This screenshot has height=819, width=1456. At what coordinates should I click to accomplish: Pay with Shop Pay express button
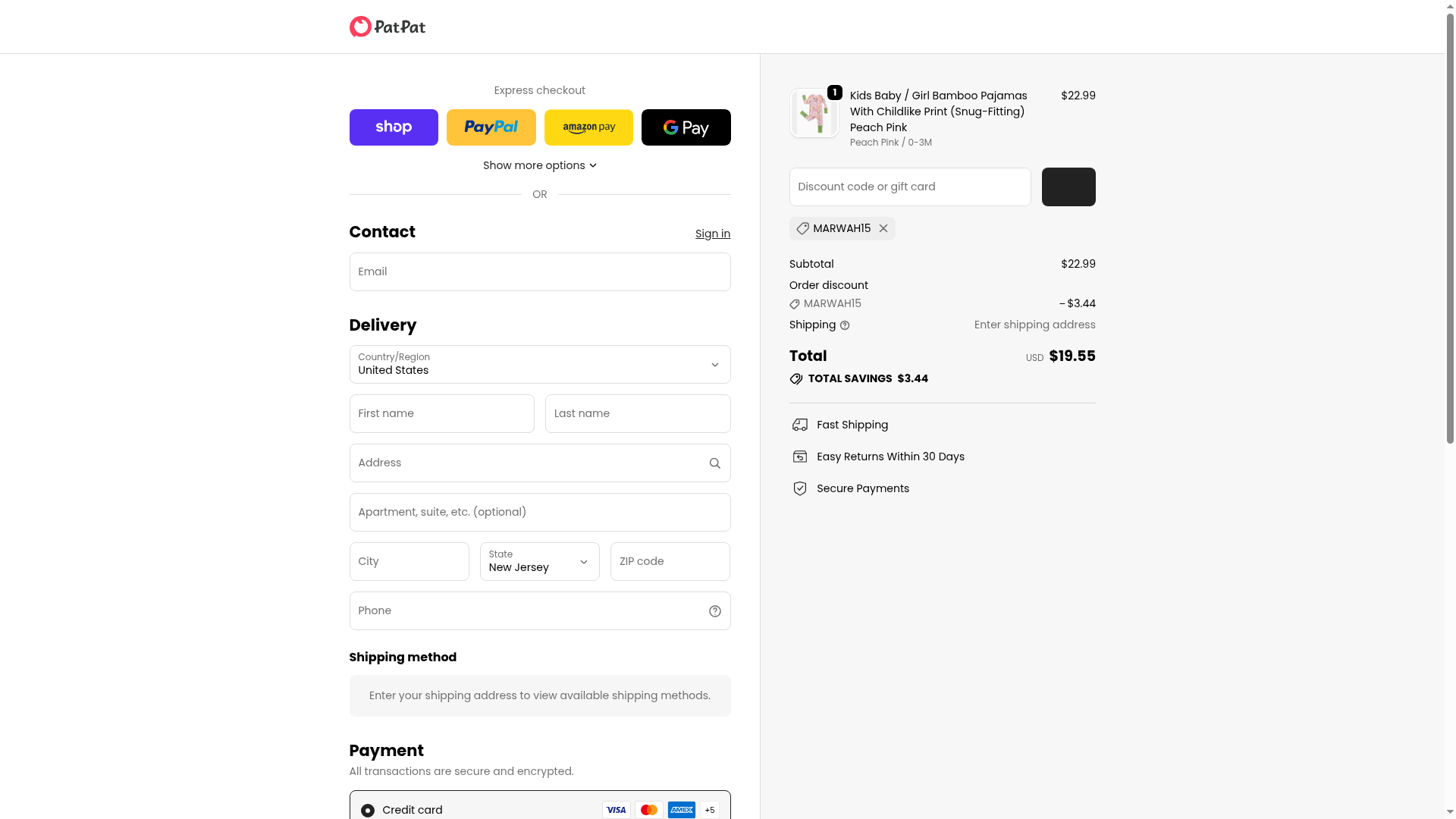click(x=394, y=127)
